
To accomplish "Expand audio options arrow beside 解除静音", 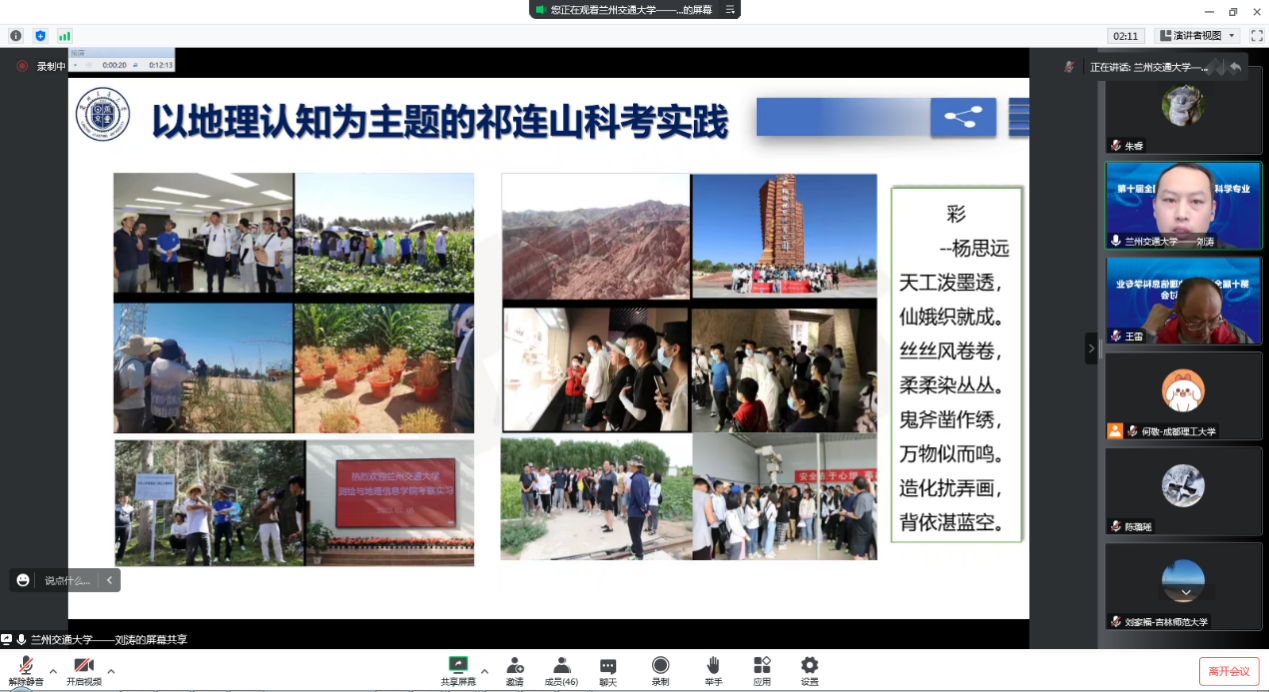I will [x=53, y=671].
